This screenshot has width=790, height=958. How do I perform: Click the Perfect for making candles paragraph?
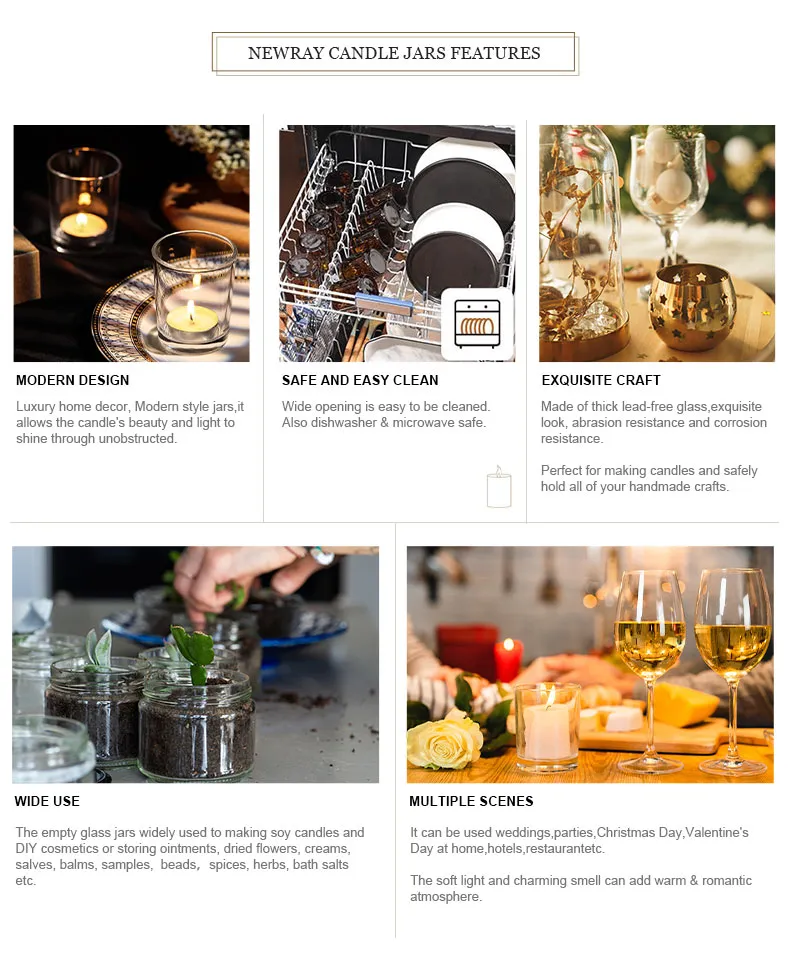coord(649,478)
